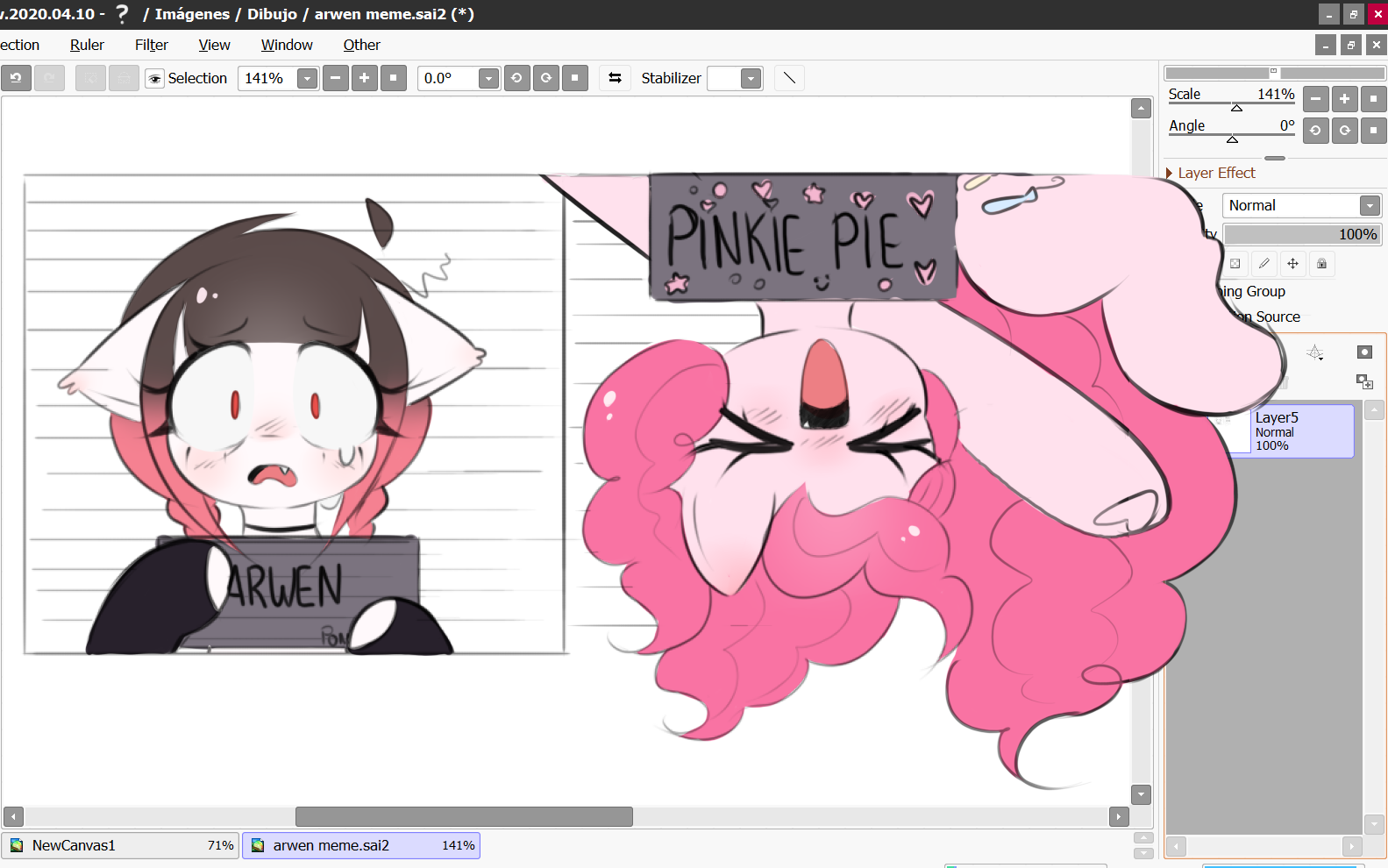Click the layer opacity 100% slider

(1302, 234)
